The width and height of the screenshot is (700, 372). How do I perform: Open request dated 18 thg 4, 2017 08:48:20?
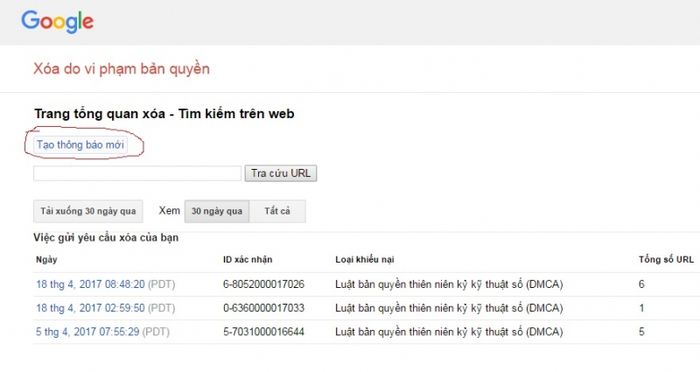pos(91,284)
